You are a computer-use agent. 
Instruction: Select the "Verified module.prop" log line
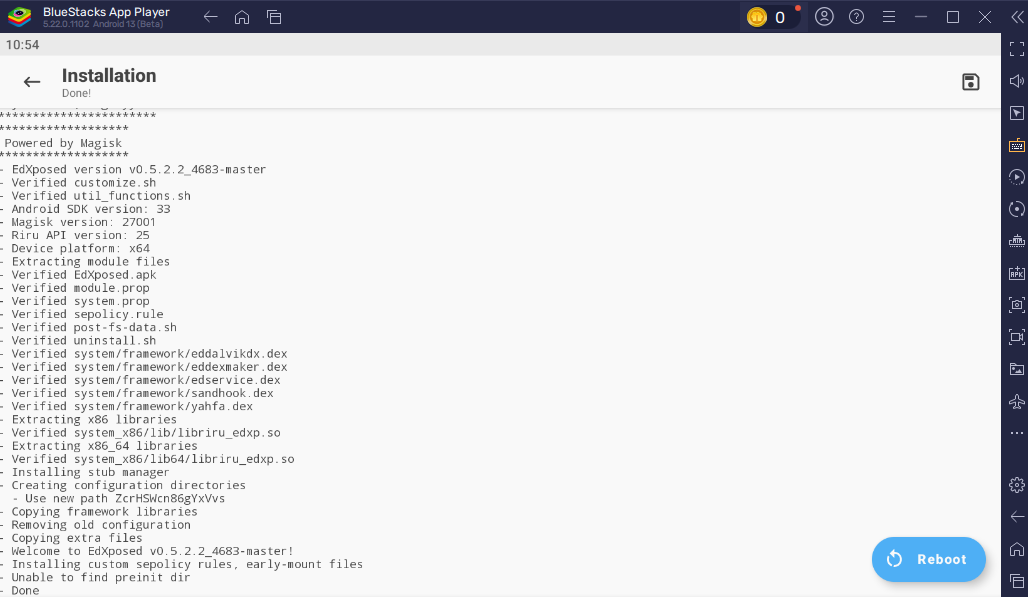pyautogui.click(x=75, y=288)
